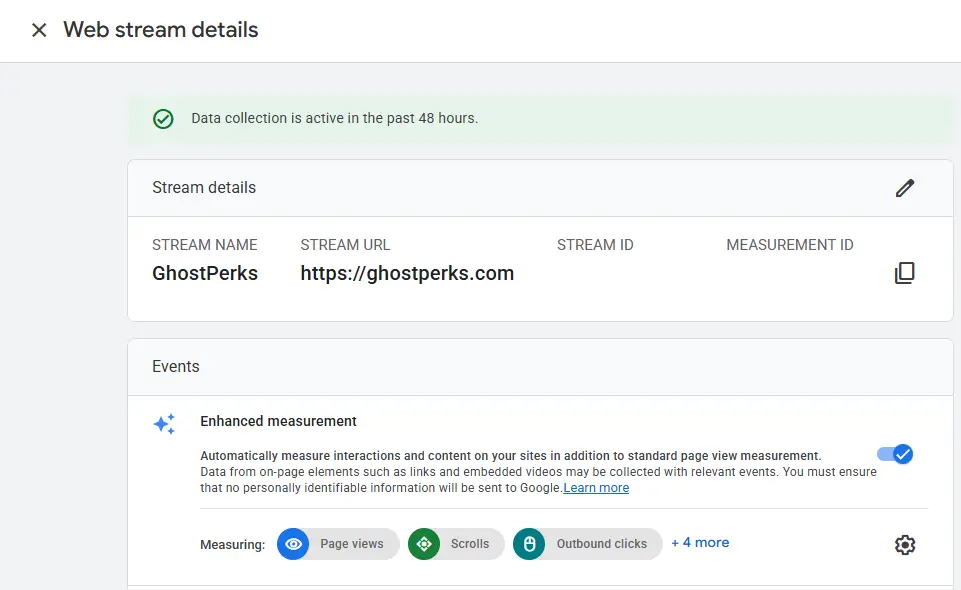Close the Web stream details panel
The height and width of the screenshot is (590, 961).
(39, 30)
